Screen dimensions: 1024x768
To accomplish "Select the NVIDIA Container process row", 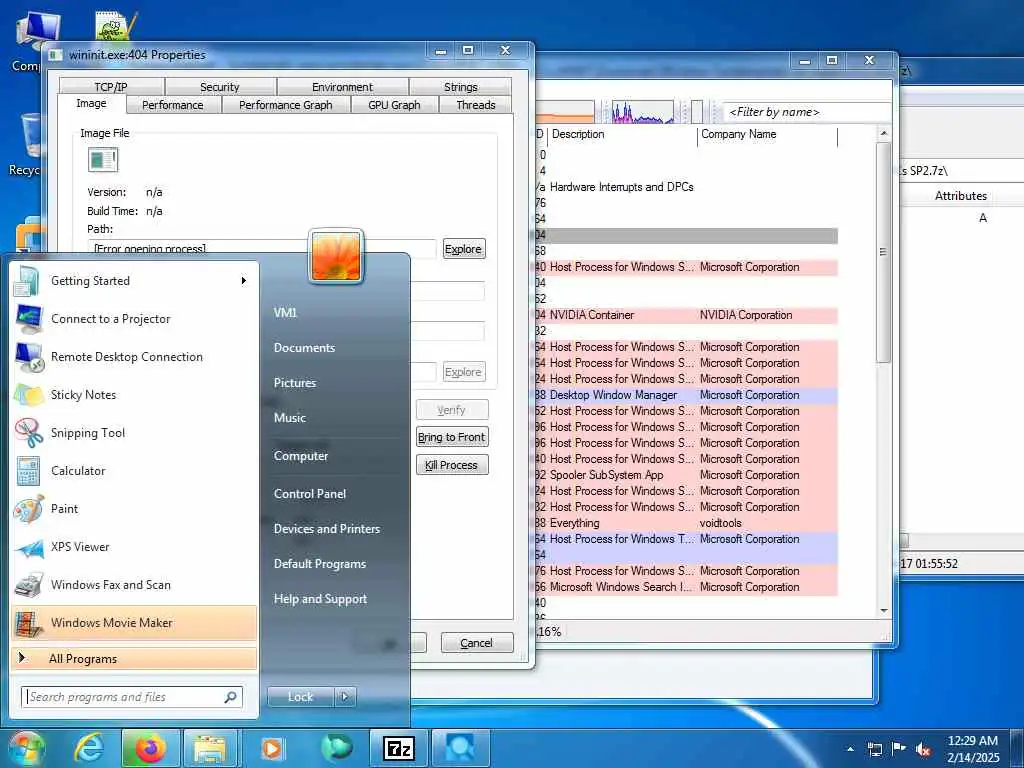I will [686, 315].
